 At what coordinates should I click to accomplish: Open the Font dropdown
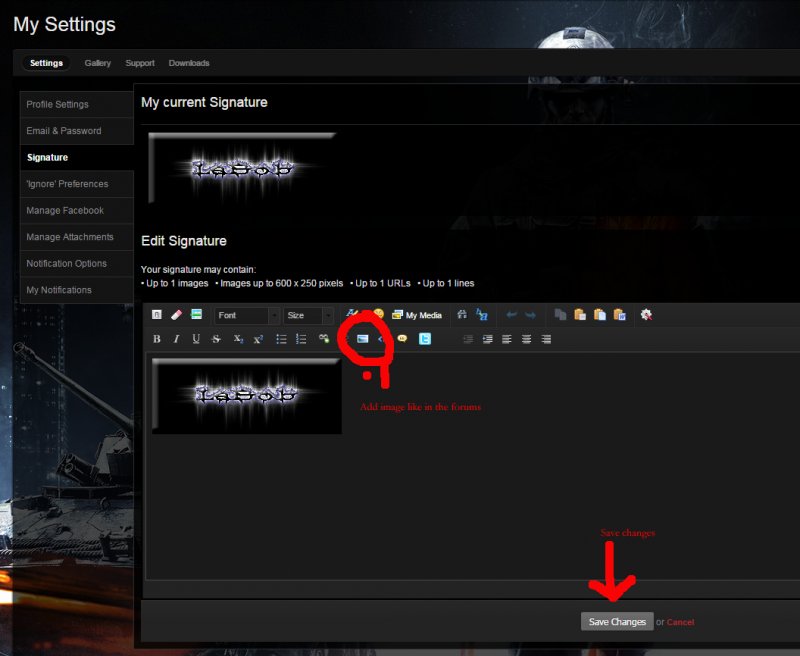point(246,315)
